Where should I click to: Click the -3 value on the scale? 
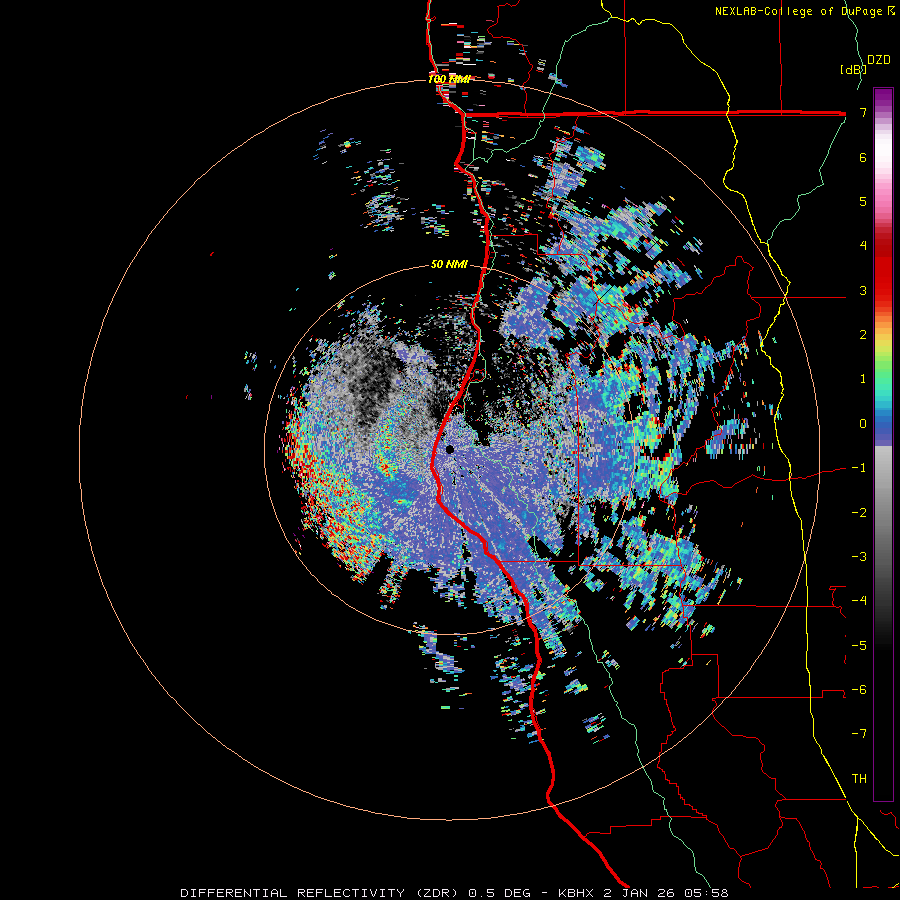point(859,557)
